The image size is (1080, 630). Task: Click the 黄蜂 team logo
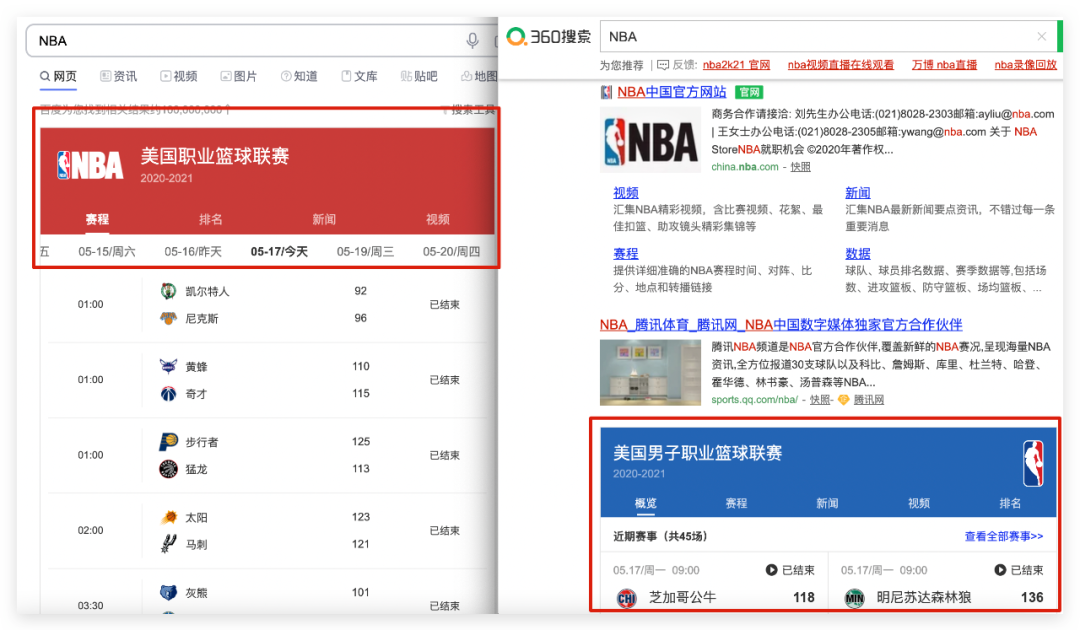(168, 366)
